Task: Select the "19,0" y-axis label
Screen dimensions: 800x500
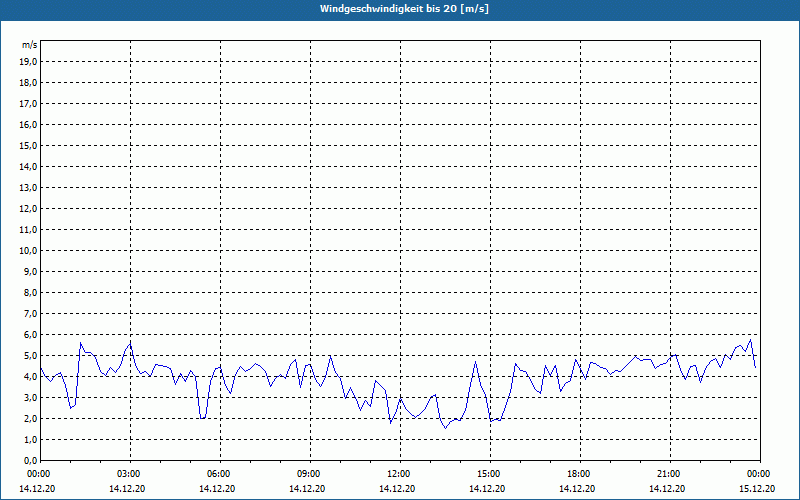Action: tap(28, 62)
